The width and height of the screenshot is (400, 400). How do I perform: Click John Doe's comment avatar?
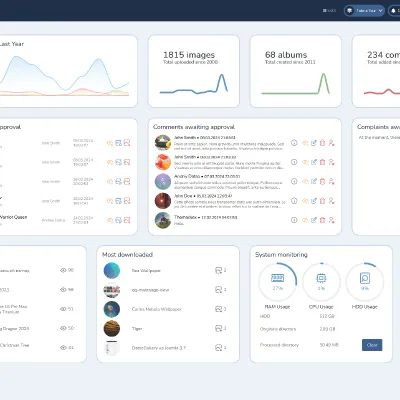[x=163, y=201]
